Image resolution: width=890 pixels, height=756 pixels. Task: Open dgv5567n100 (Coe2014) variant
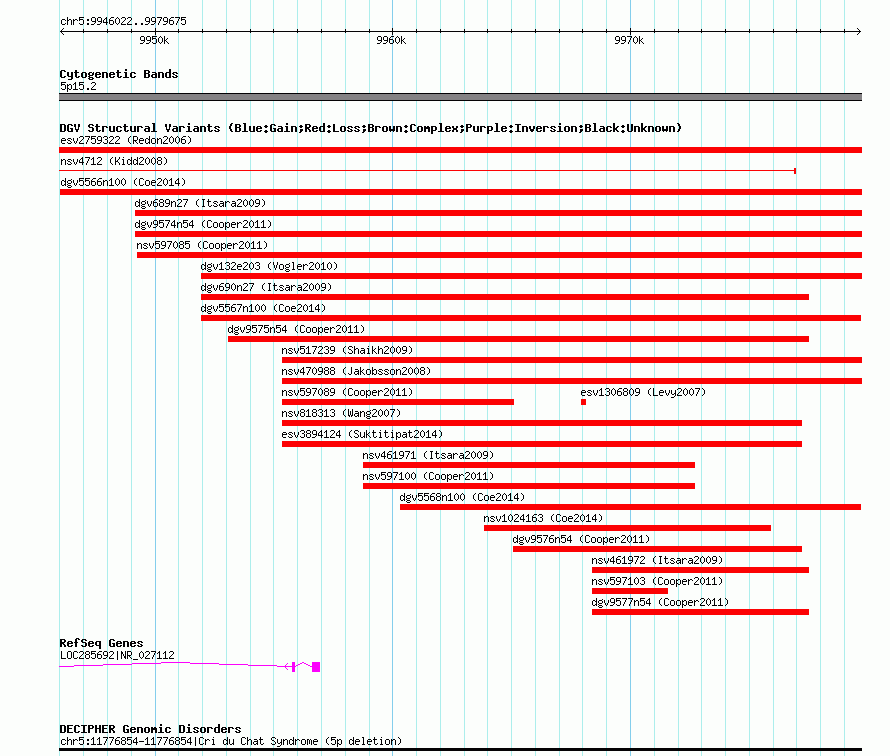(x=531, y=318)
